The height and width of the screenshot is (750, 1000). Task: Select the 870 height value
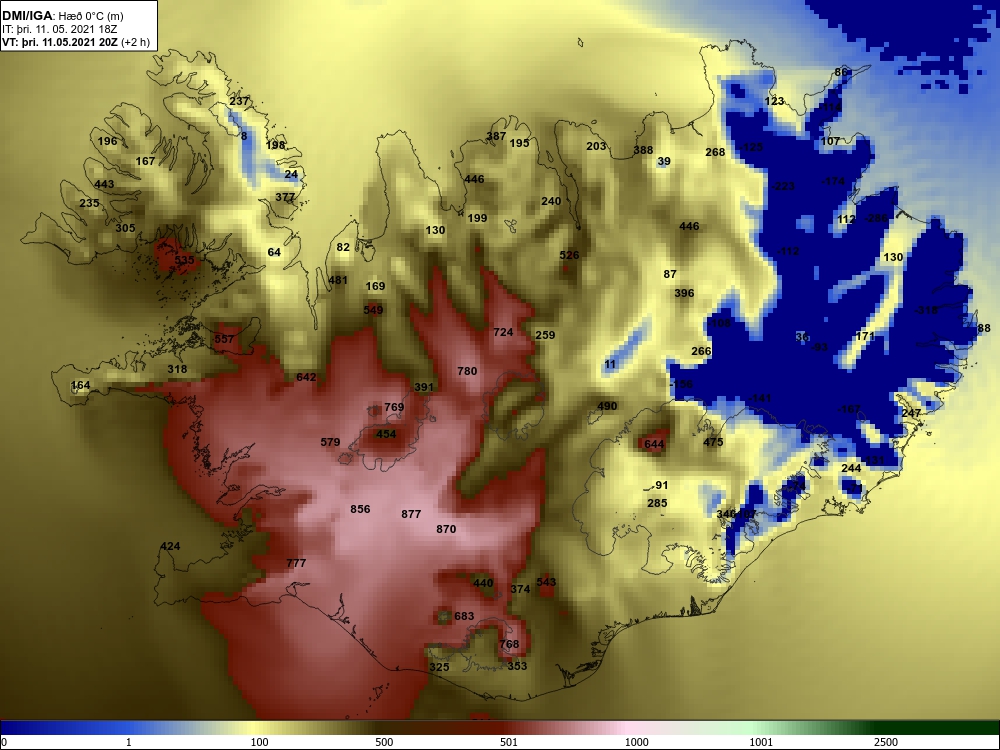point(446,529)
